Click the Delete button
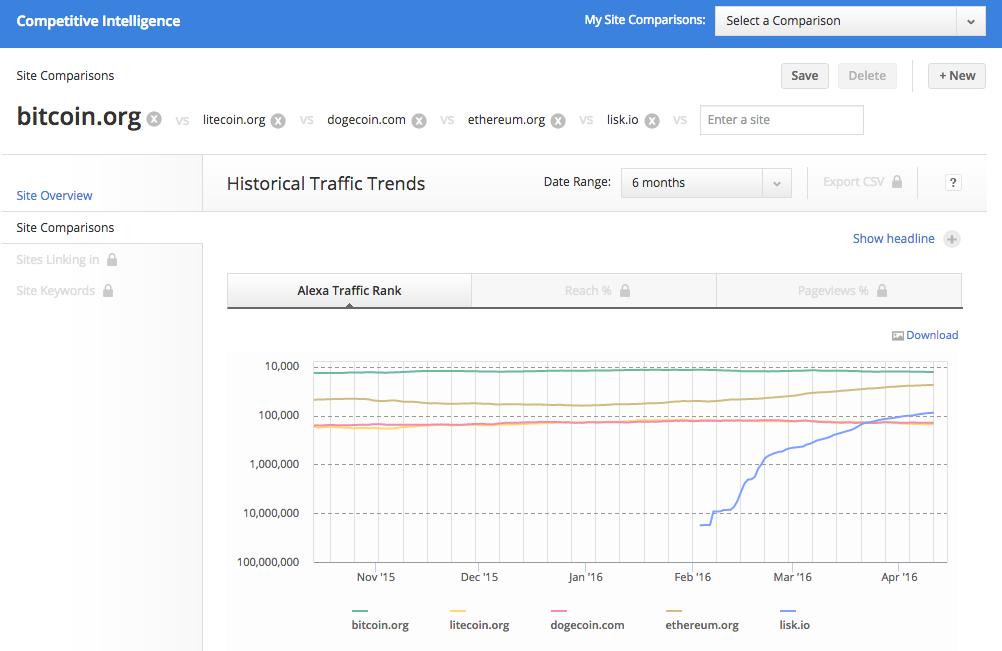 click(x=867, y=76)
